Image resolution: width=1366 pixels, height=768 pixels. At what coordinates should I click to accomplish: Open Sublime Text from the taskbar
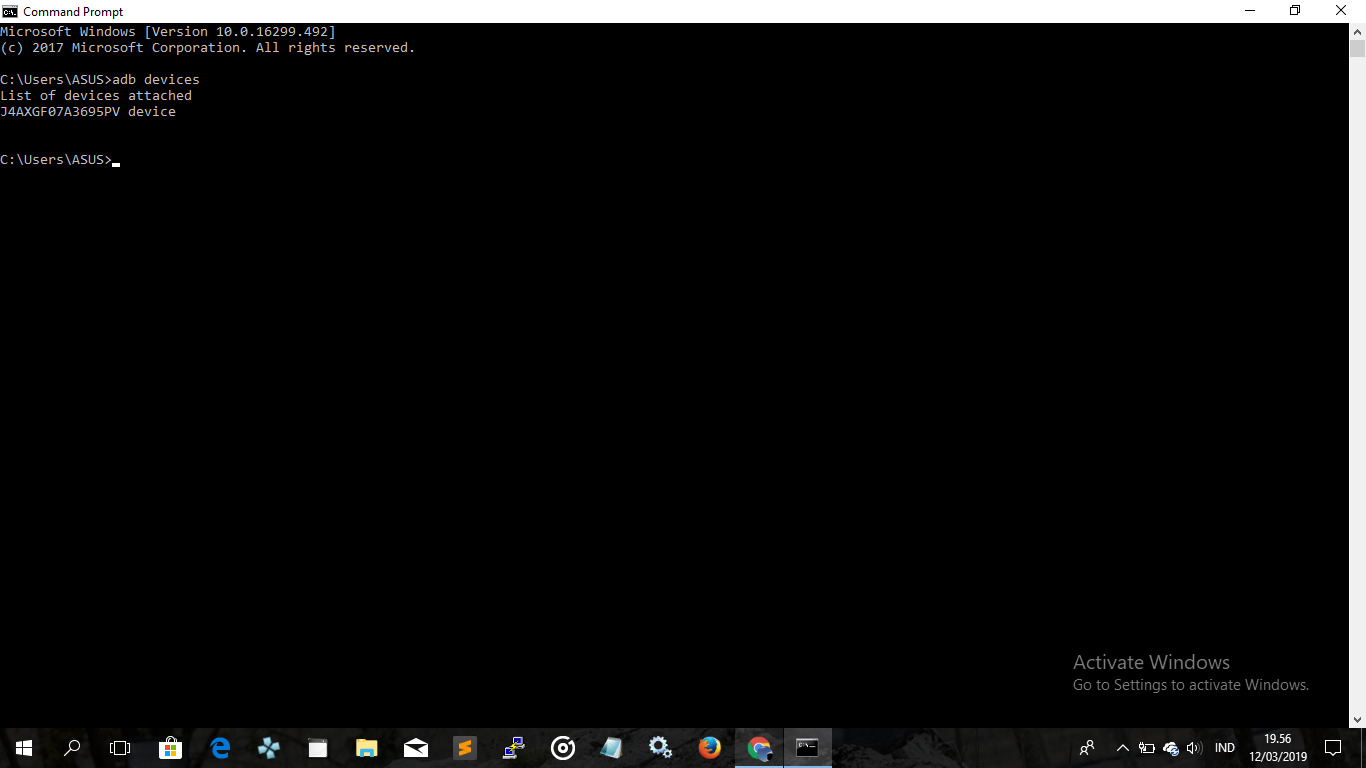click(x=464, y=747)
